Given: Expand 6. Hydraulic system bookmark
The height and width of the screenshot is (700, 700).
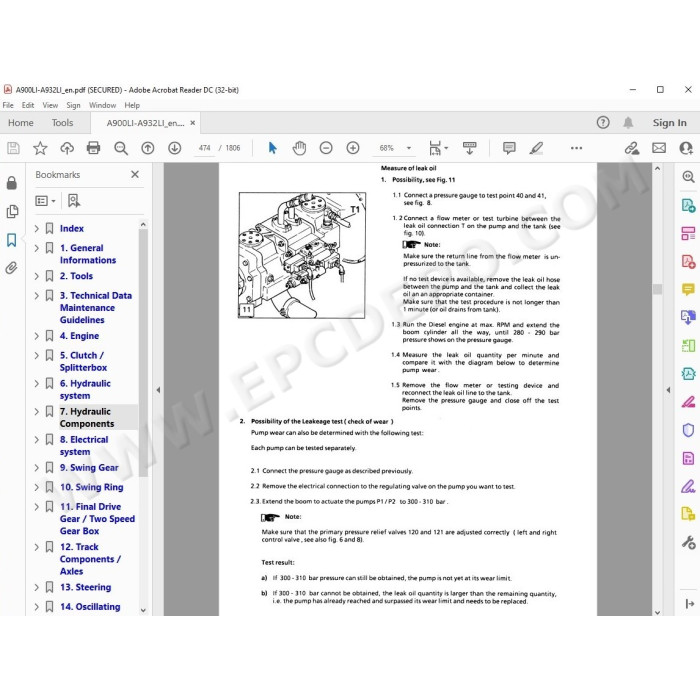Looking at the screenshot, I should coord(37,384).
